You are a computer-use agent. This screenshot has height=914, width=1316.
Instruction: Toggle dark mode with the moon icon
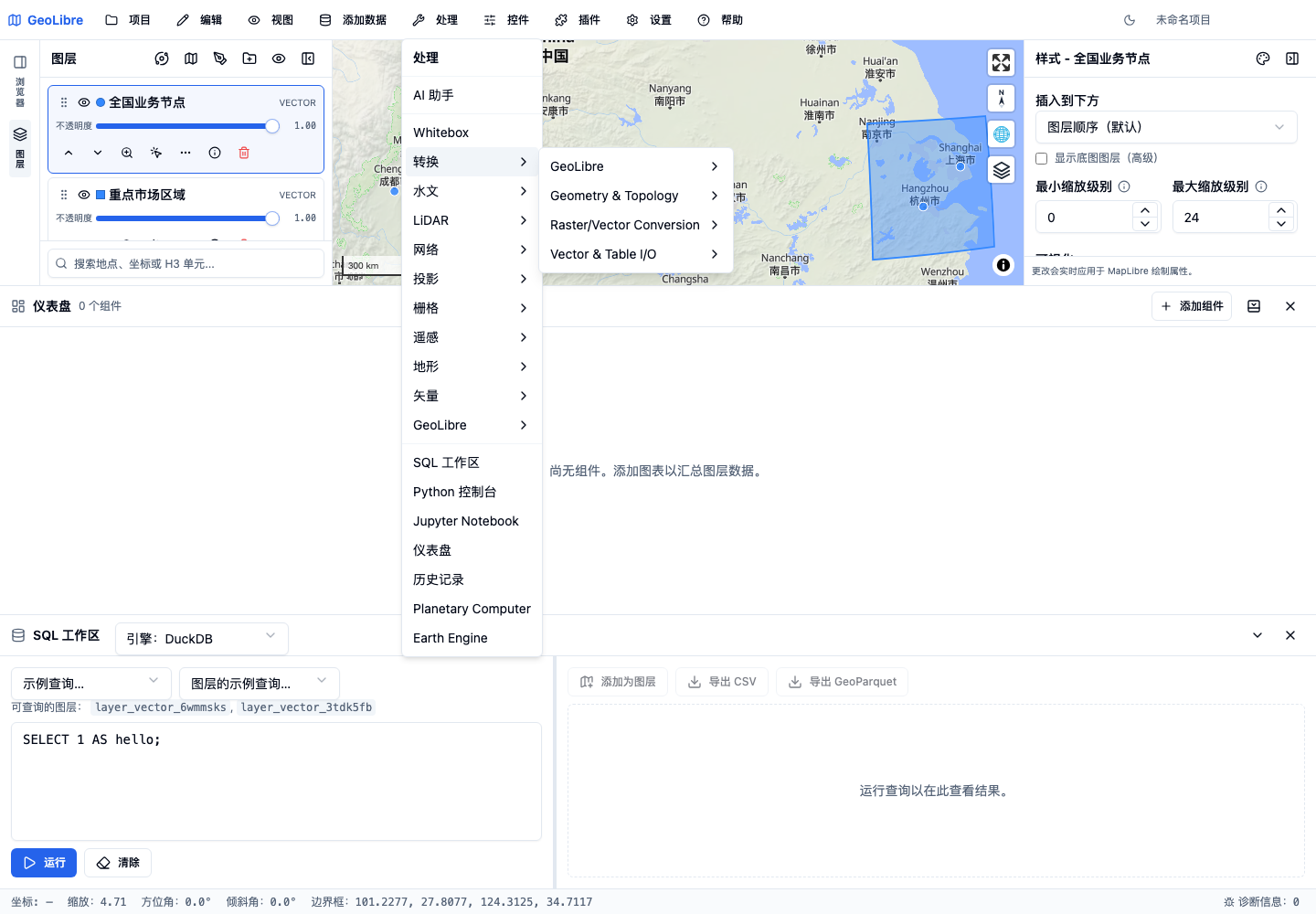(x=1130, y=20)
